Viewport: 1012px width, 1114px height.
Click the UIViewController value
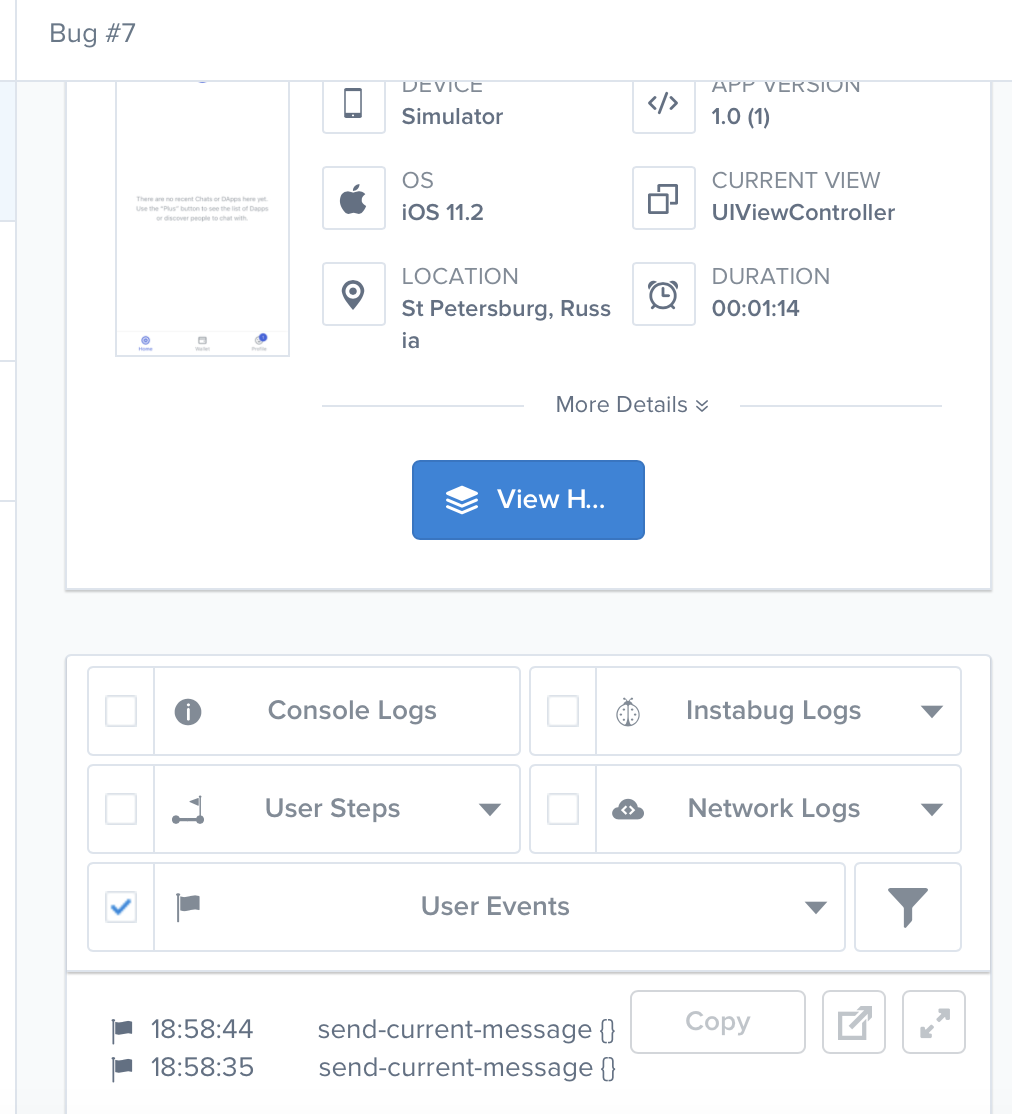coord(803,212)
